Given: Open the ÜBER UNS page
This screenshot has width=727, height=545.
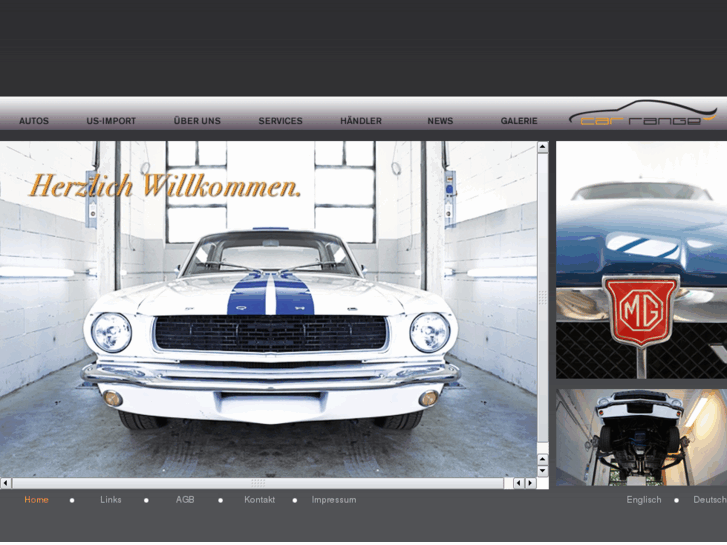Looking at the screenshot, I should click(197, 121).
